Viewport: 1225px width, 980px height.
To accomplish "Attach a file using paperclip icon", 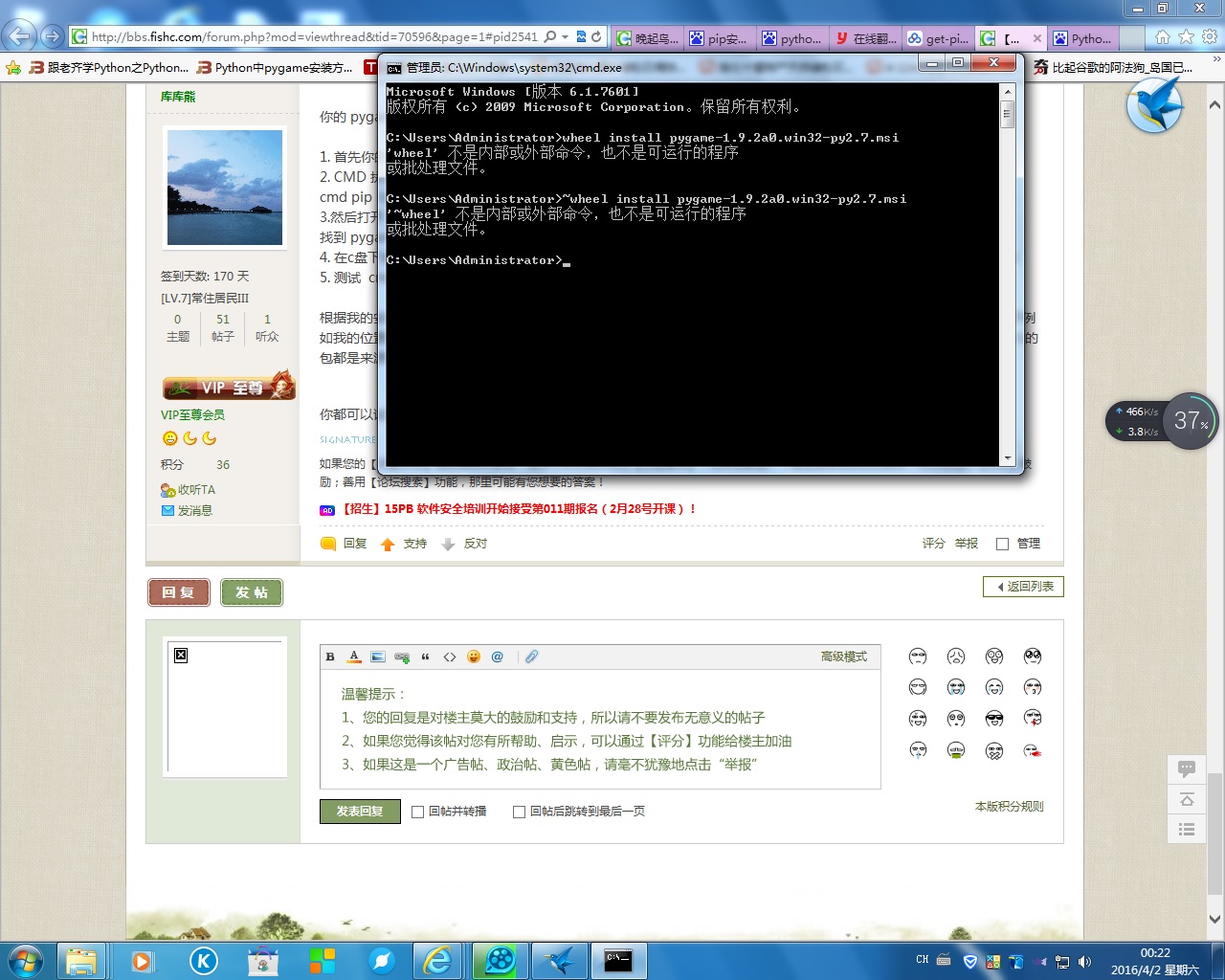I will [x=532, y=657].
